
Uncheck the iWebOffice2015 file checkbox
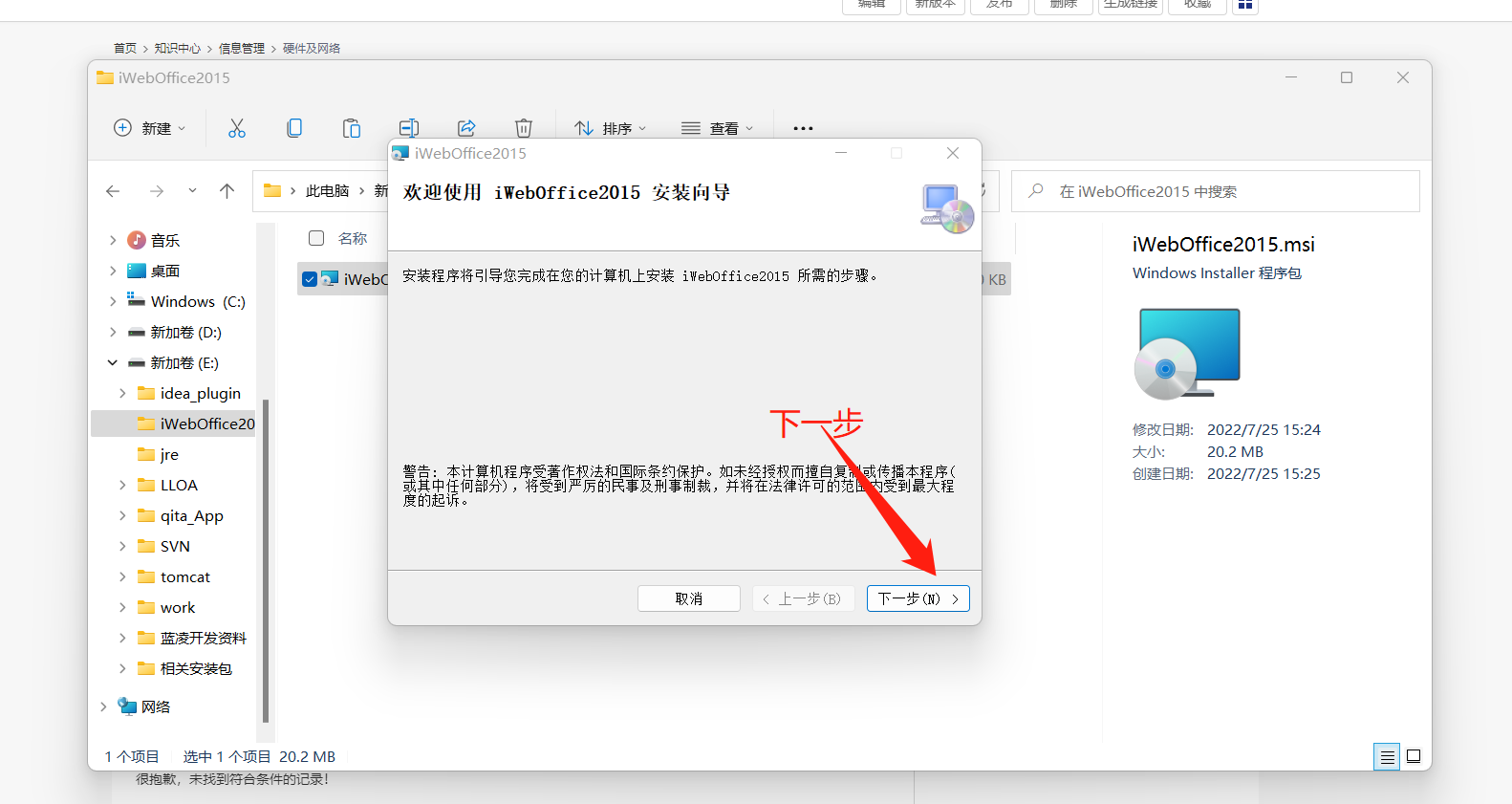click(x=310, y=279)
